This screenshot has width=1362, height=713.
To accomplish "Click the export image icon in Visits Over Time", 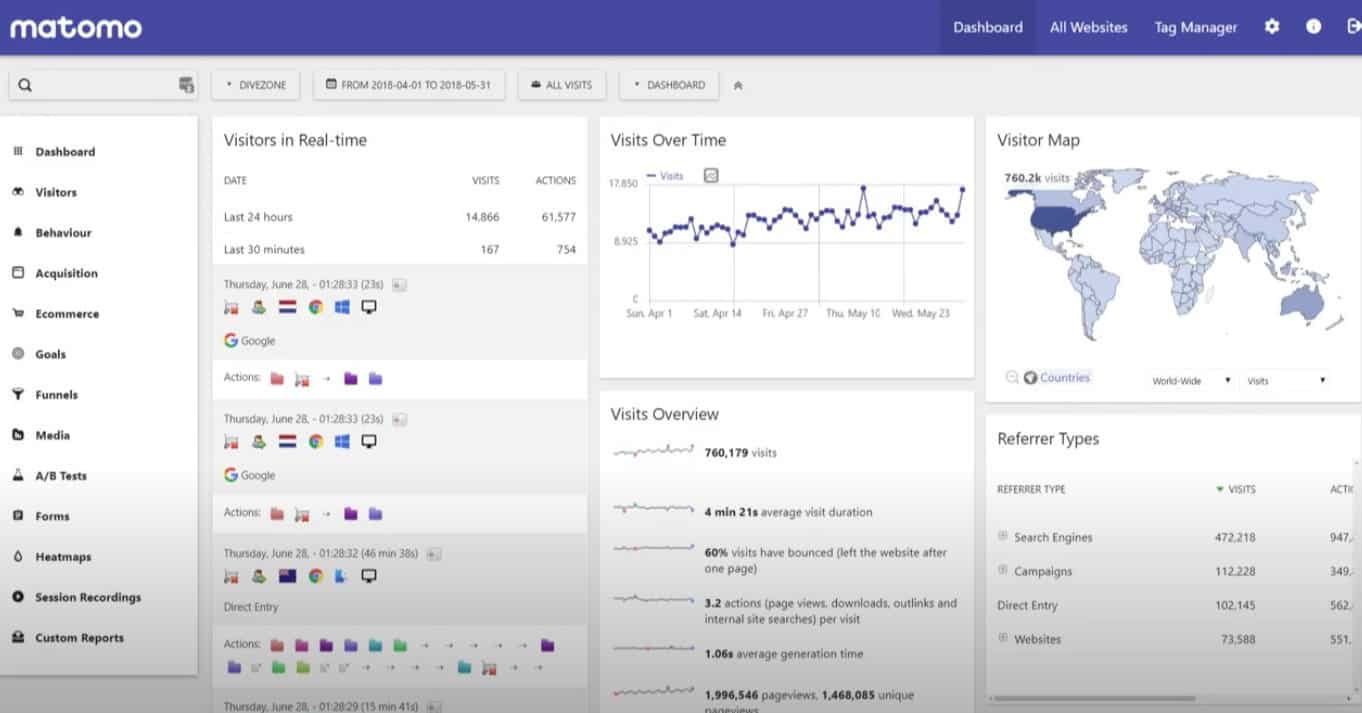I will 711,175.
